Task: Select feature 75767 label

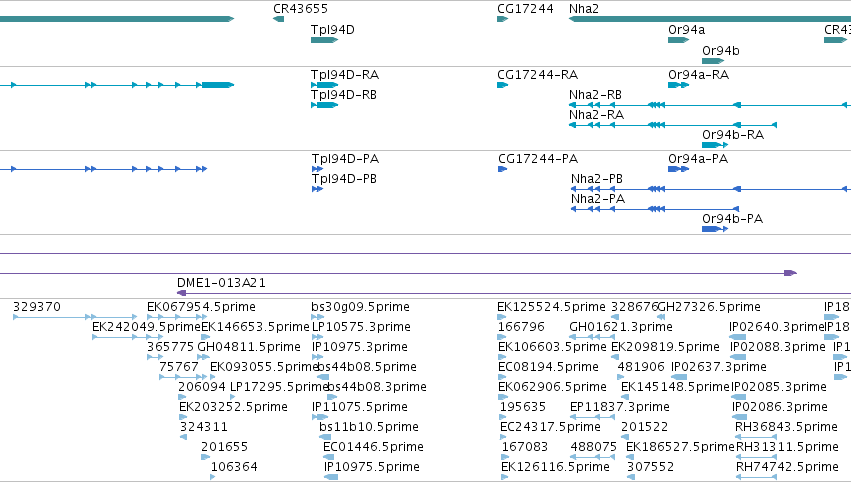Action: (179, 367)
